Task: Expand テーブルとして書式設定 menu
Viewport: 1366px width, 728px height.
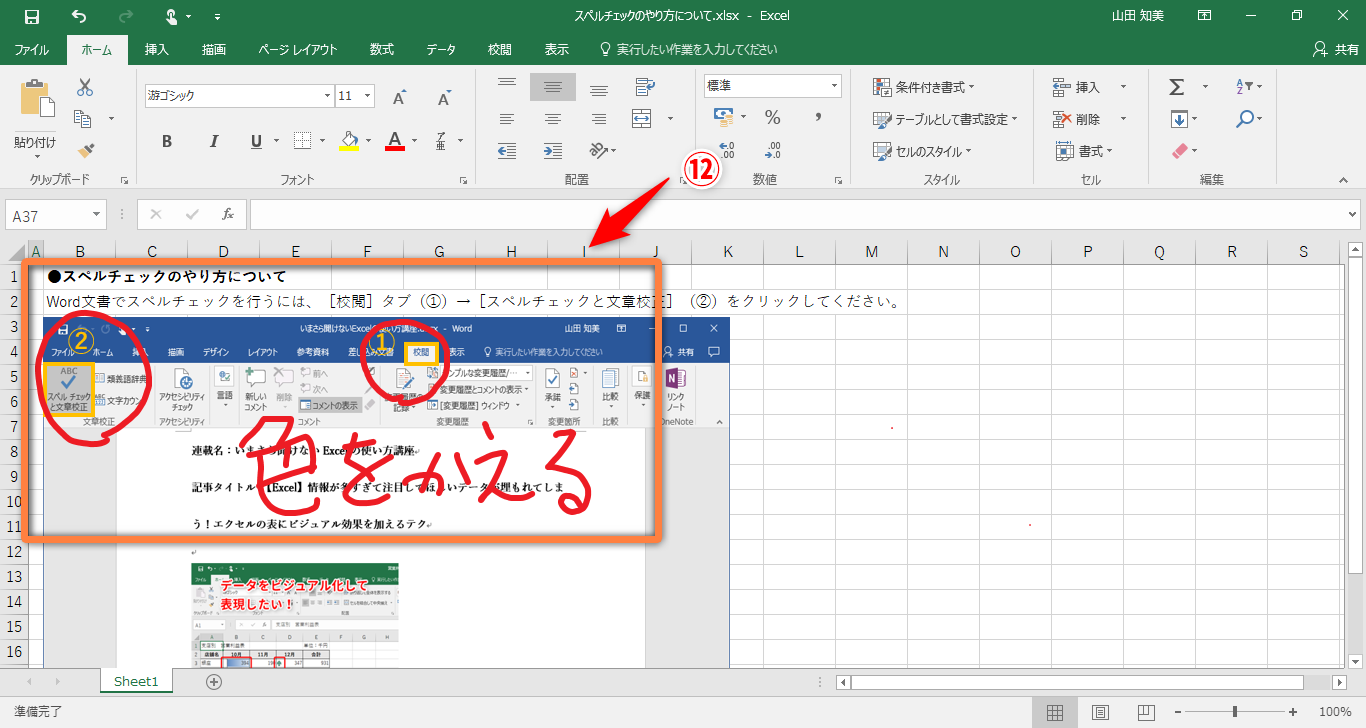Action: click(x=945, y=119)
